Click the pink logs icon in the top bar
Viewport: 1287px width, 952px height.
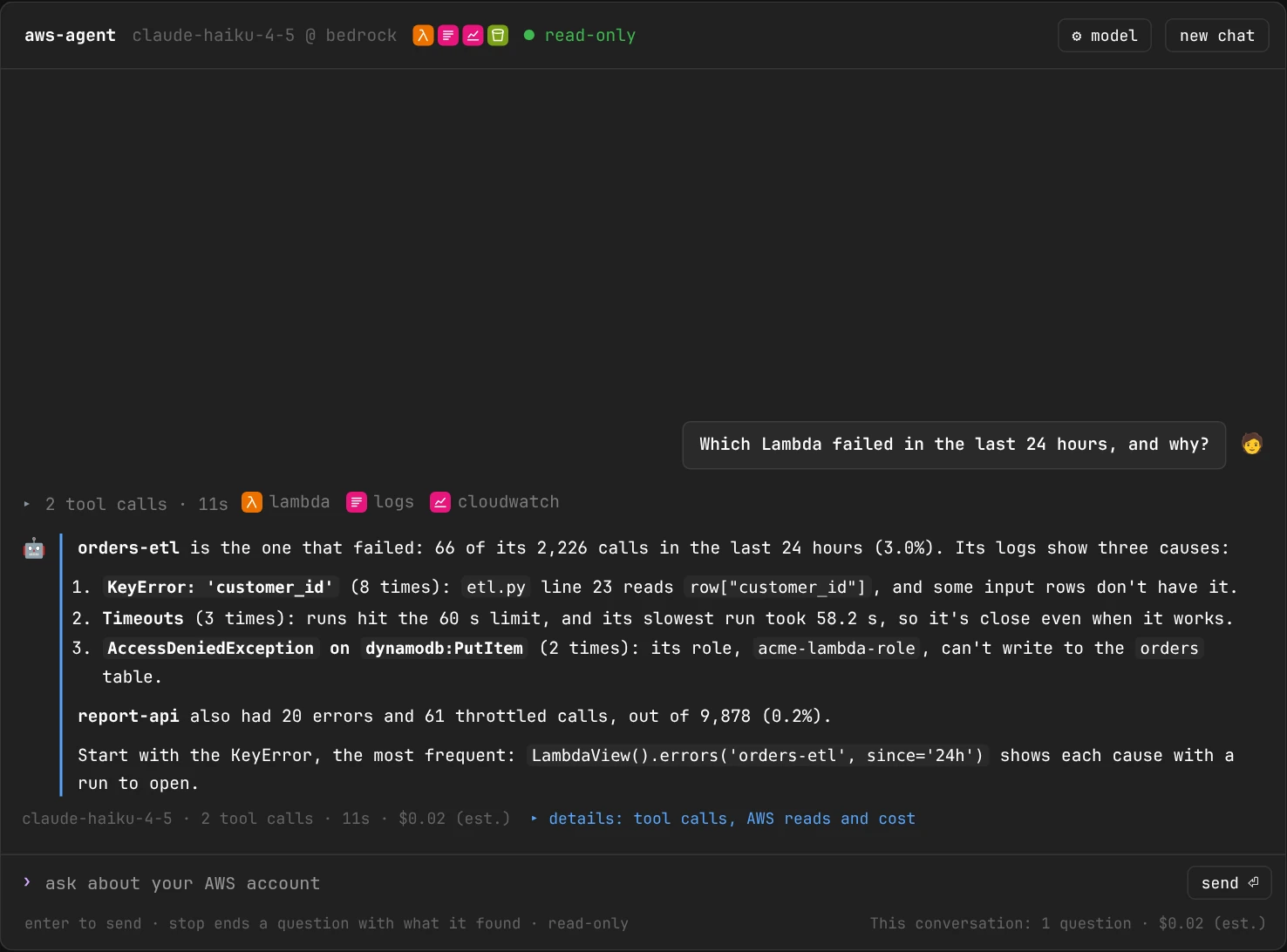coord(448,36)
